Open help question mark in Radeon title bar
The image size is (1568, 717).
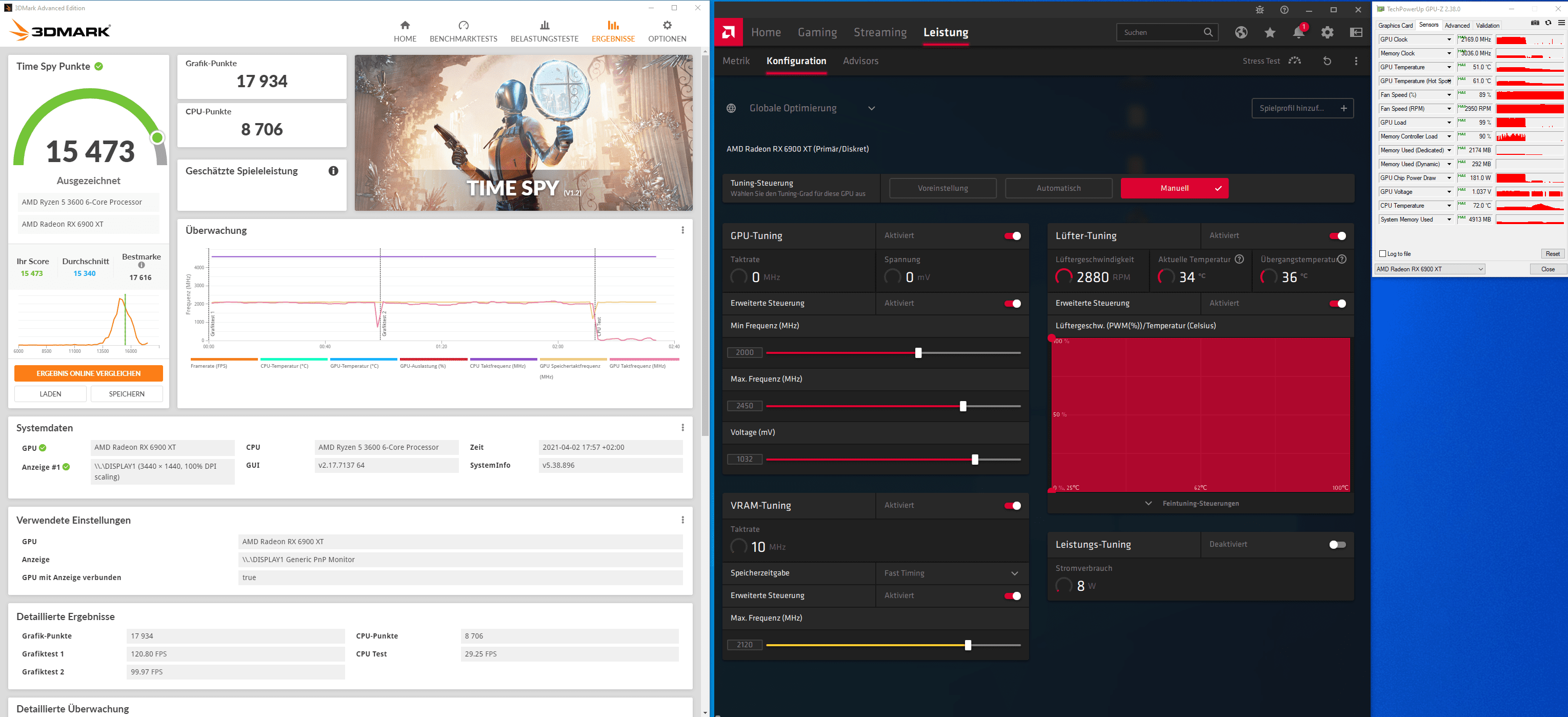click(x=1284, y=10)
